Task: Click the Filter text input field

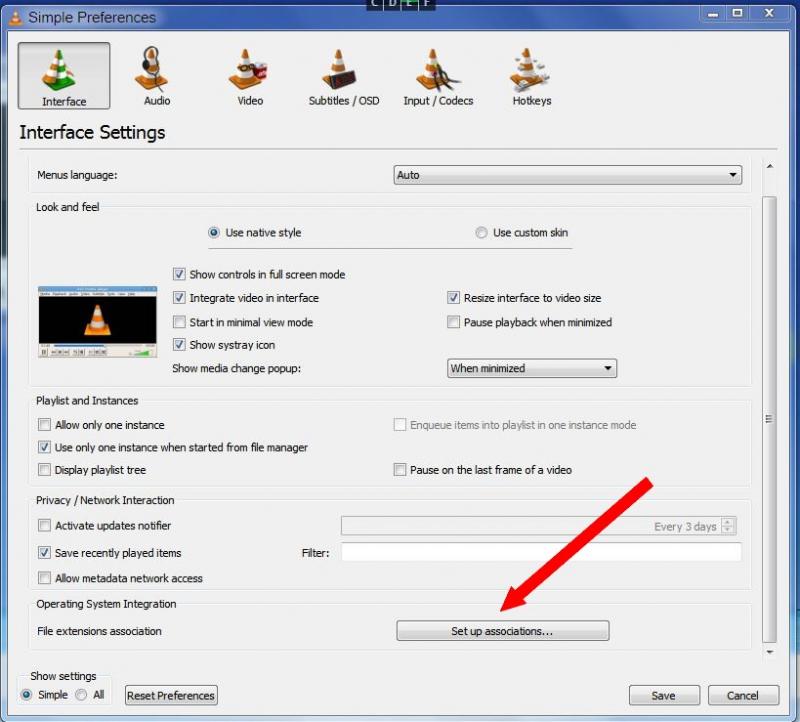Action: pyautogui.click(x=540, y=552)
